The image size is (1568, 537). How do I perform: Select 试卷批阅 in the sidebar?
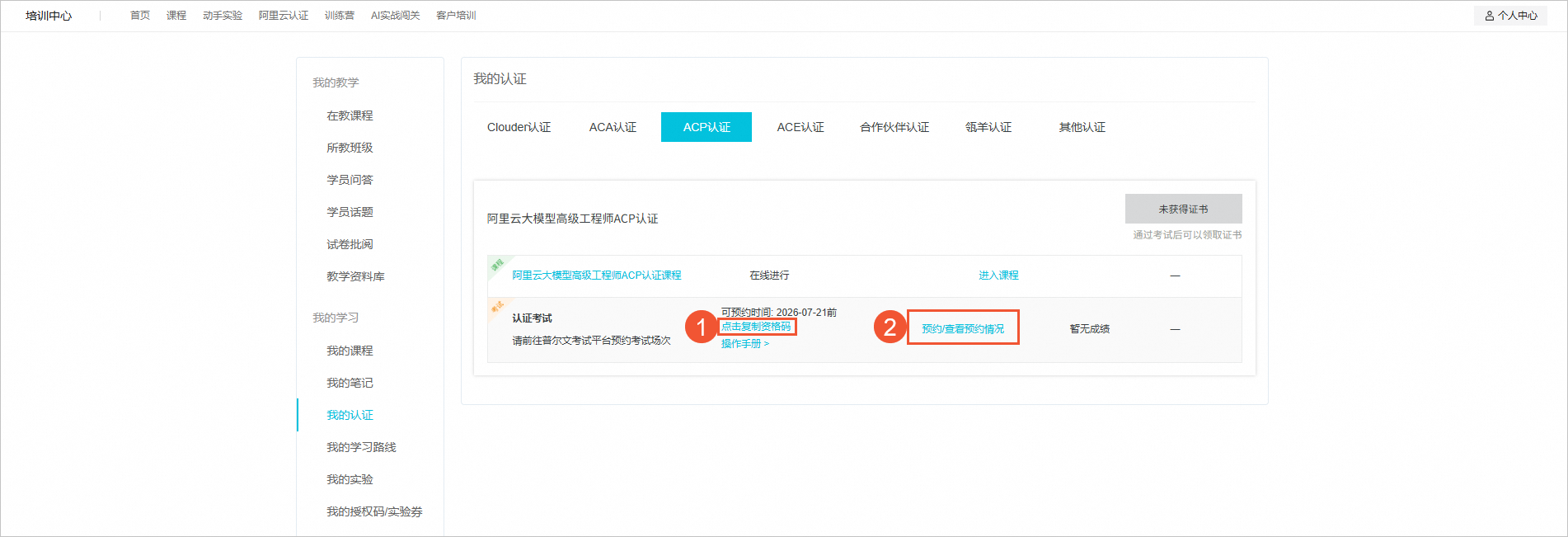click(350, 244)
